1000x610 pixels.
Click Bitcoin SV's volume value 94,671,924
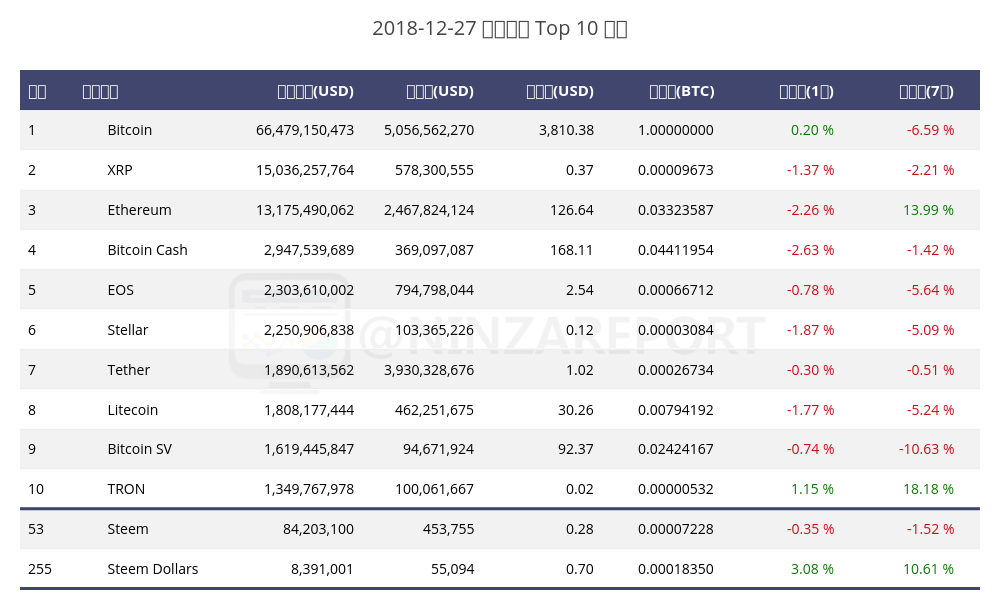pos(438,449)
